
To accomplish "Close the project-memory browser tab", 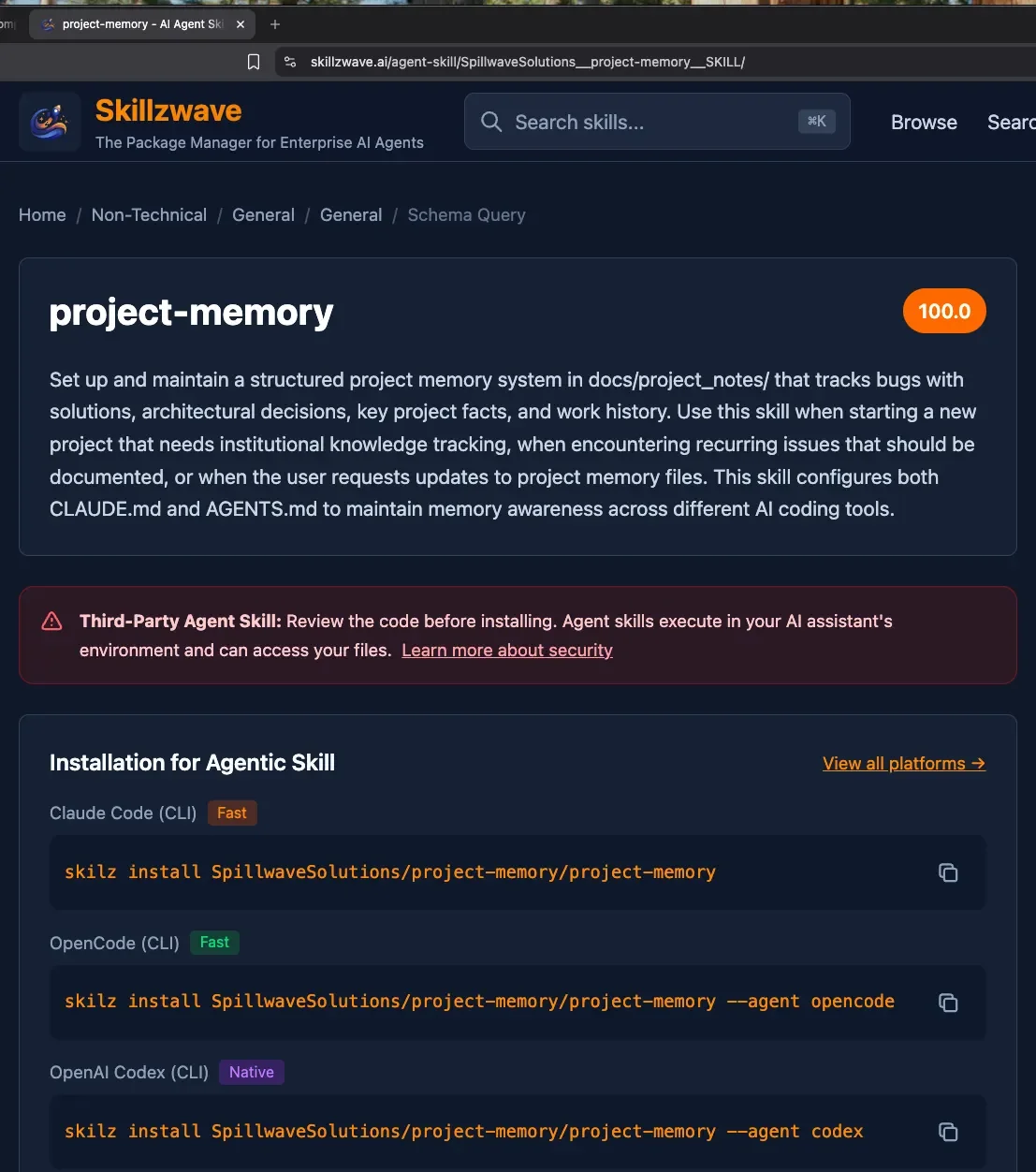I will pos(241,24).
